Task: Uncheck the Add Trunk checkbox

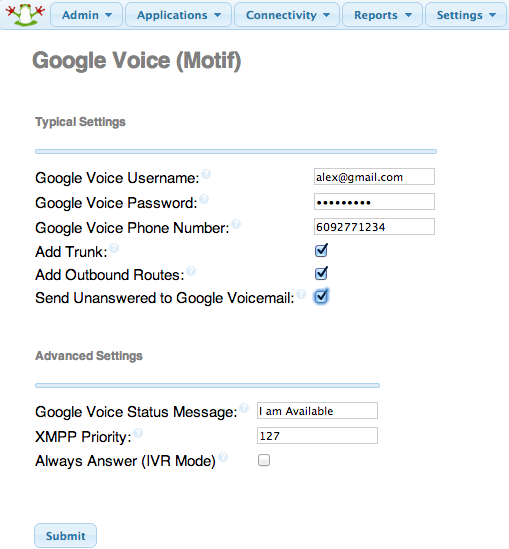Action: (x=321, y=250)
